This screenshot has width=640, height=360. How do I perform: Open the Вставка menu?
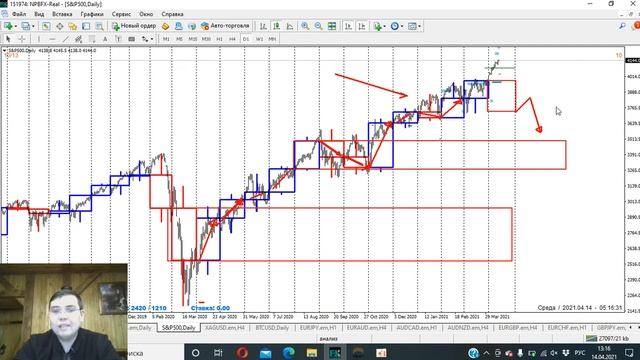62,14
